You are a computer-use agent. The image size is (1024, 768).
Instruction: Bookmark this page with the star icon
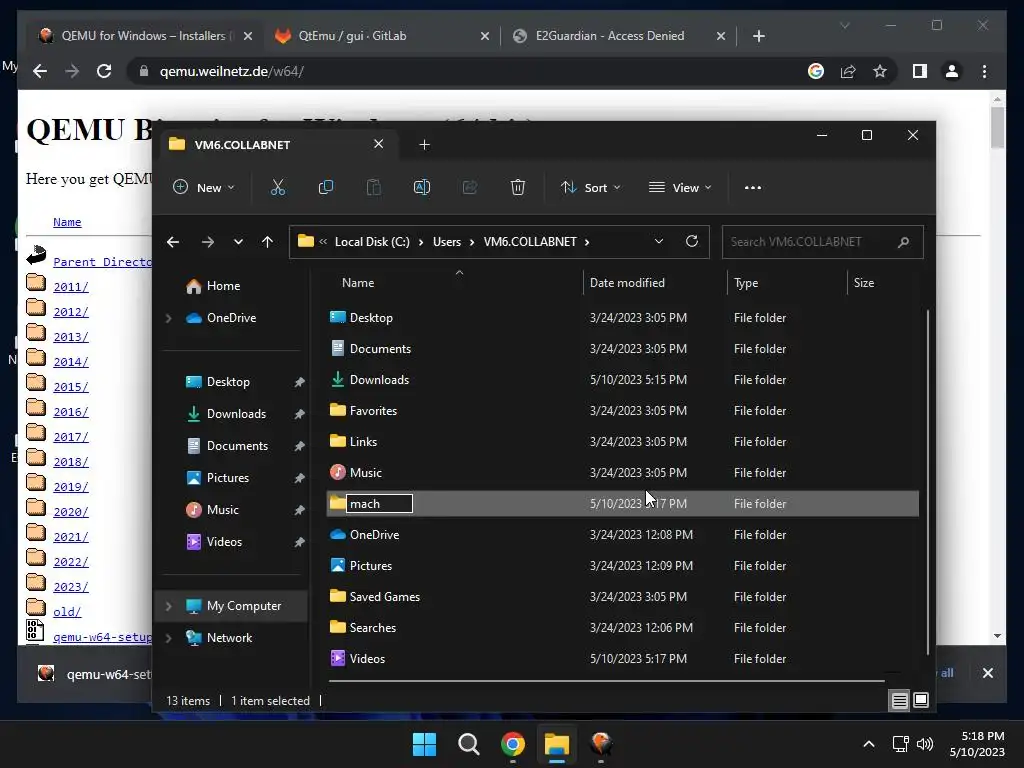click(x=880, y=71)
